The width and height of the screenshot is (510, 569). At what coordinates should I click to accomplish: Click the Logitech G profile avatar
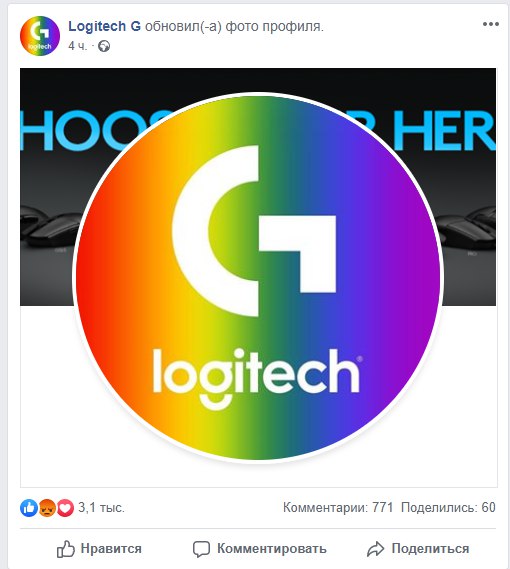click(x=40, y=36)
